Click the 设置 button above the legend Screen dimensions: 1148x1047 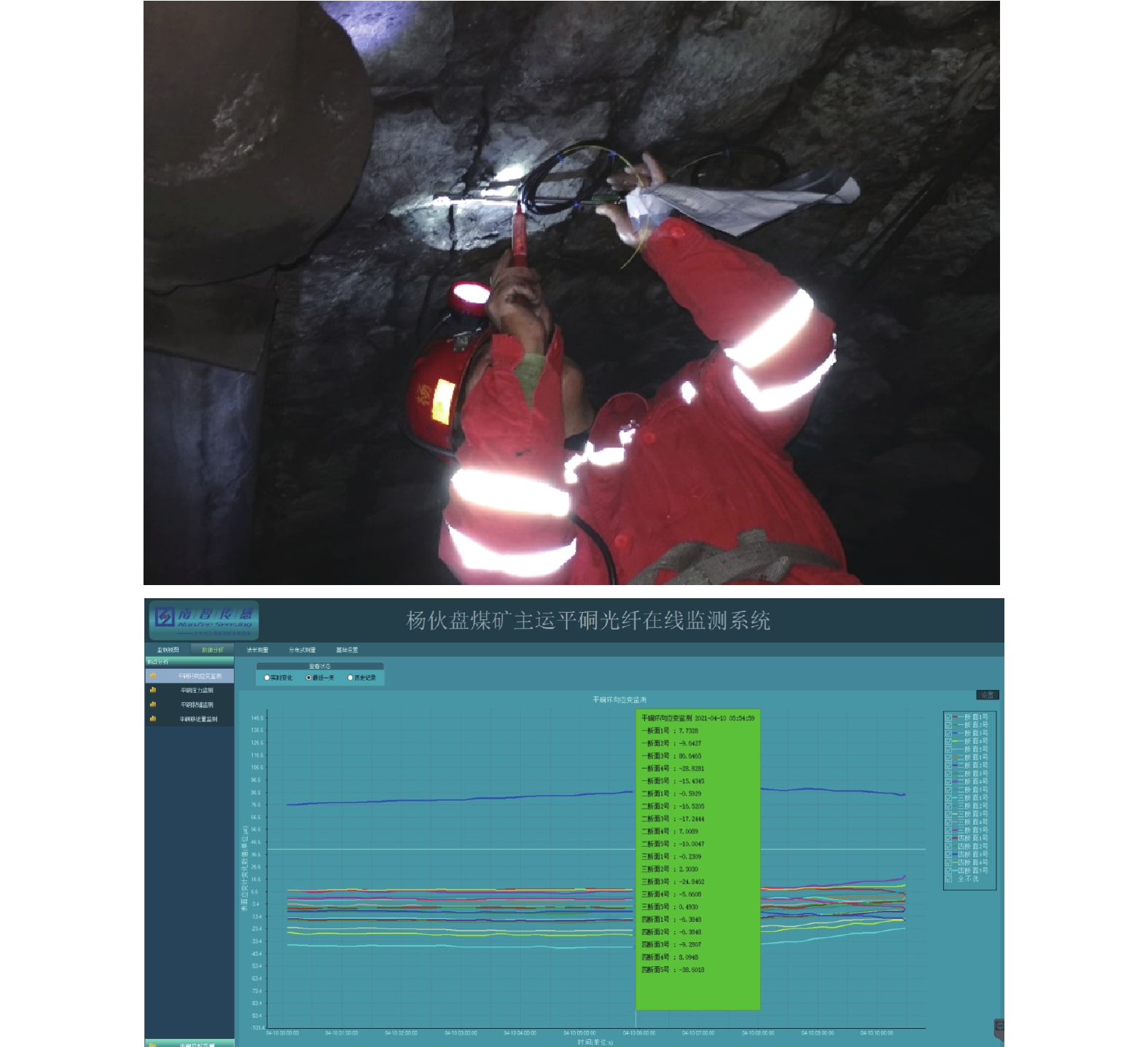tap(987, 695)
